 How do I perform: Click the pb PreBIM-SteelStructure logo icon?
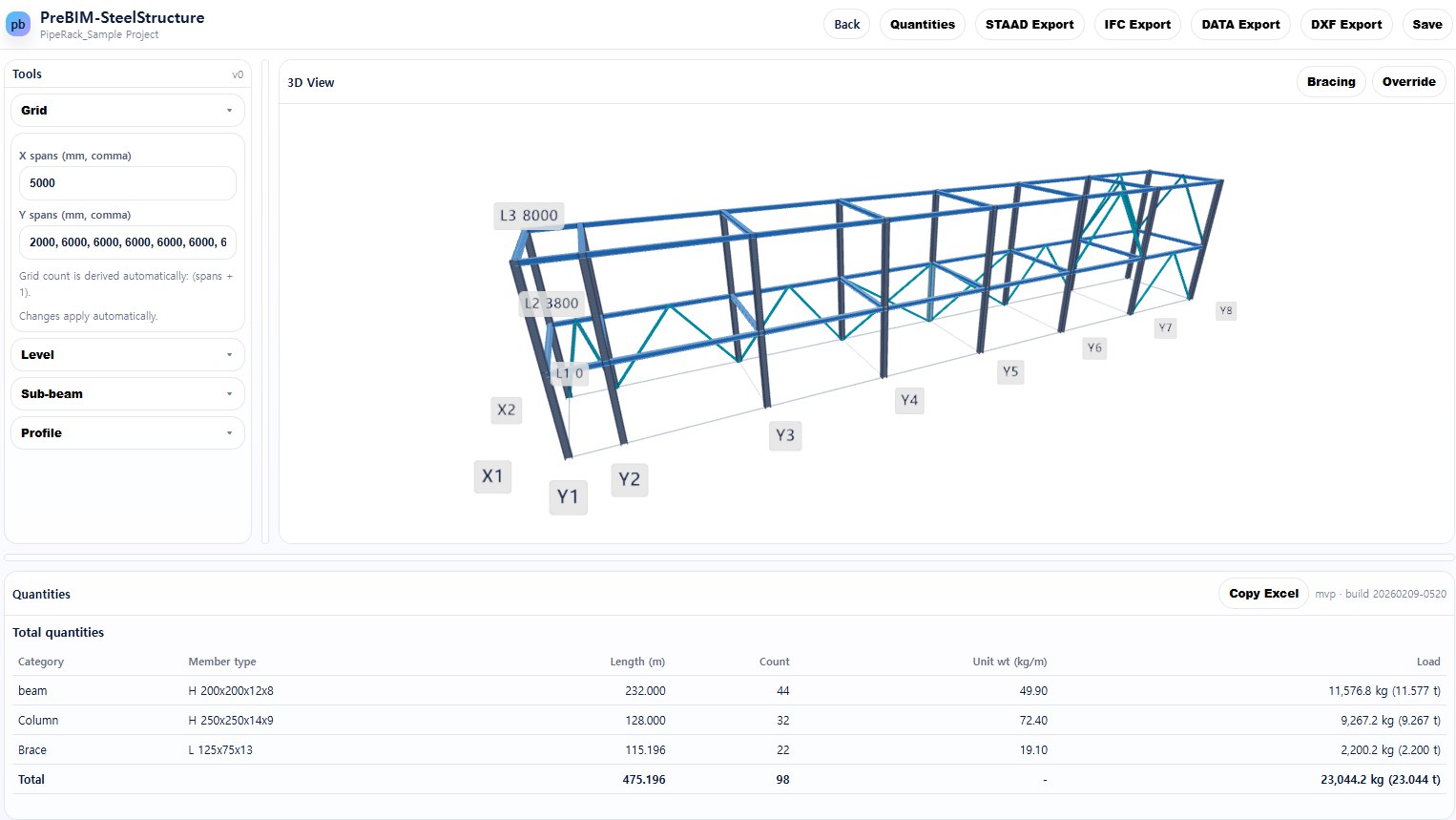[x=18, y=24]
